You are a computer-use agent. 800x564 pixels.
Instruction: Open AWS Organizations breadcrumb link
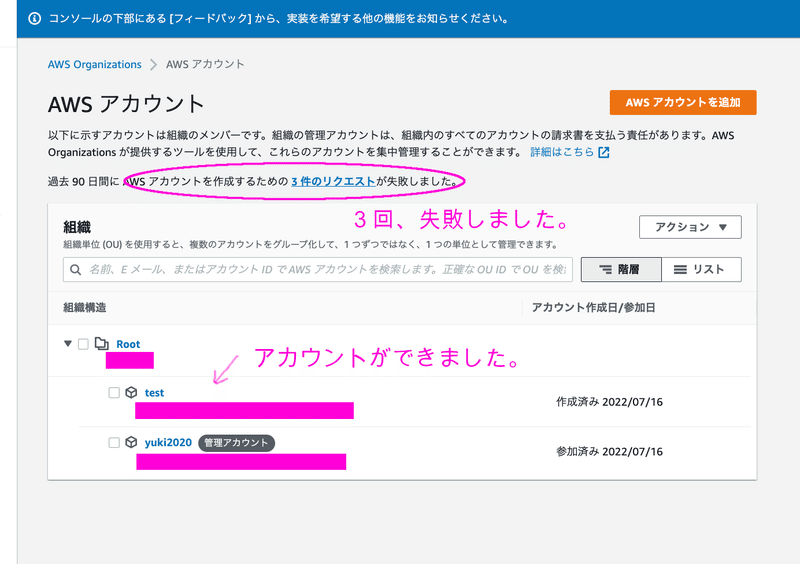pyautogui.click(x=94, y=64)
